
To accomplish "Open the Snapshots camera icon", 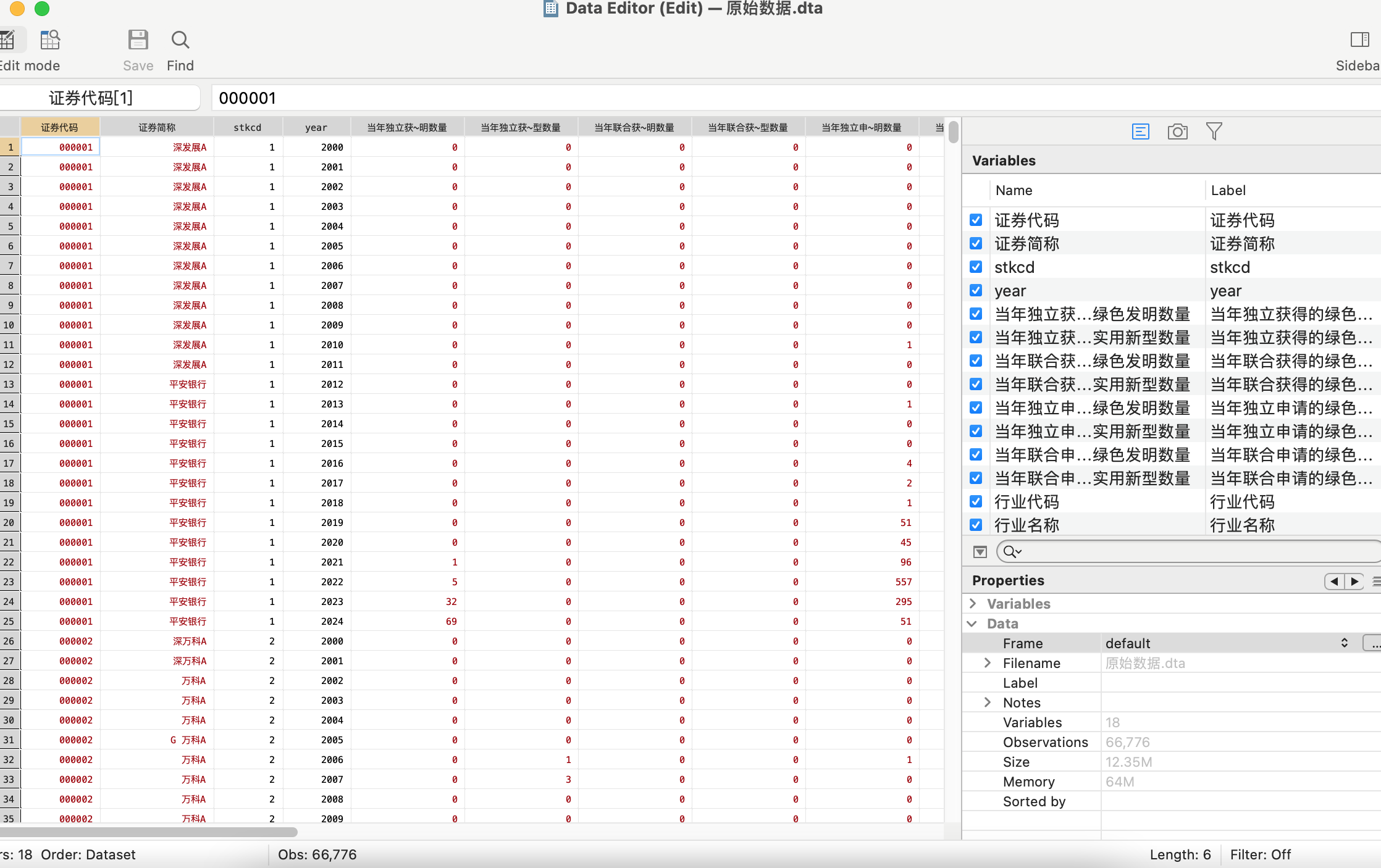I will pyautogui.click(x=1177, y=131).
